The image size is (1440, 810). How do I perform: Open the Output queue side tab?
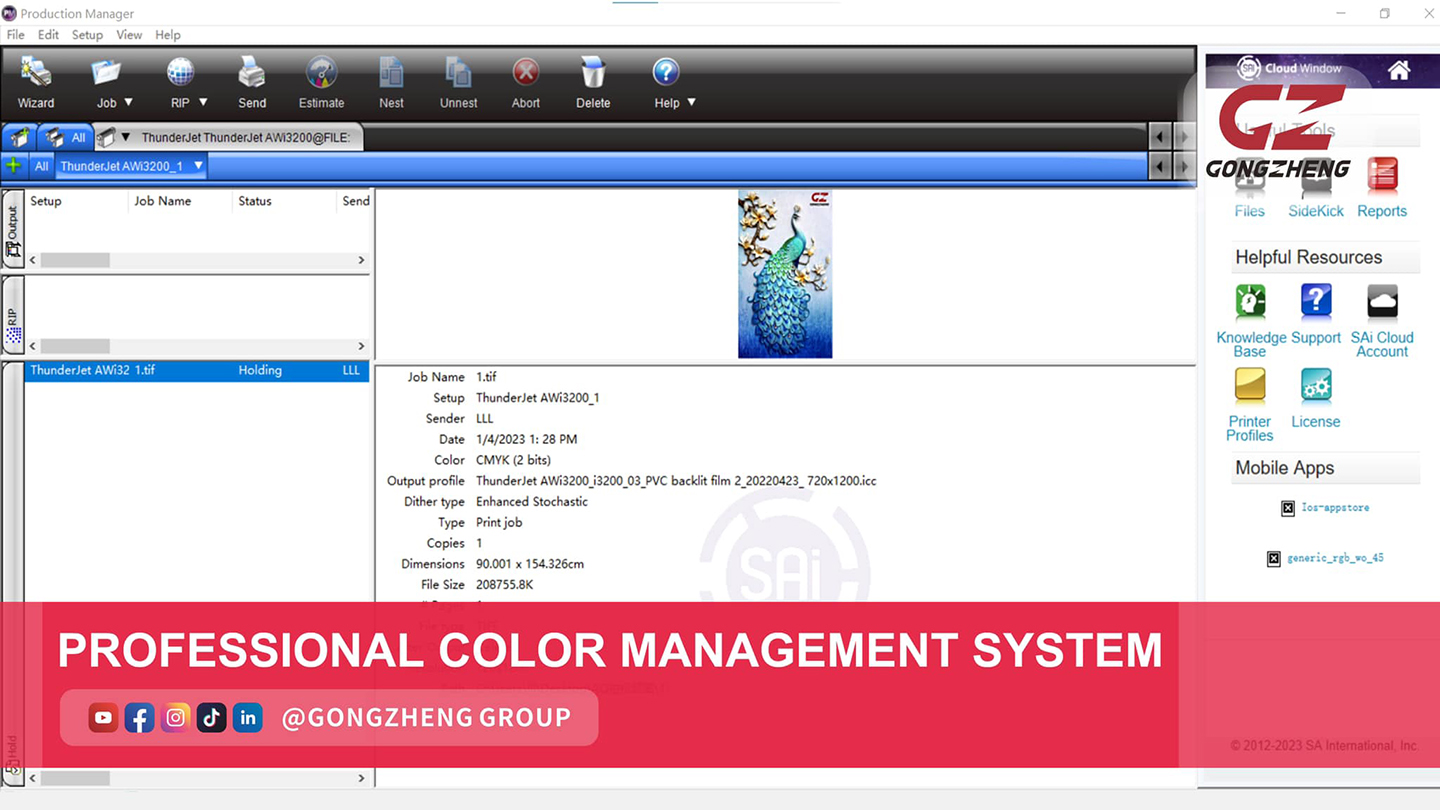click(x=13, y=229)
